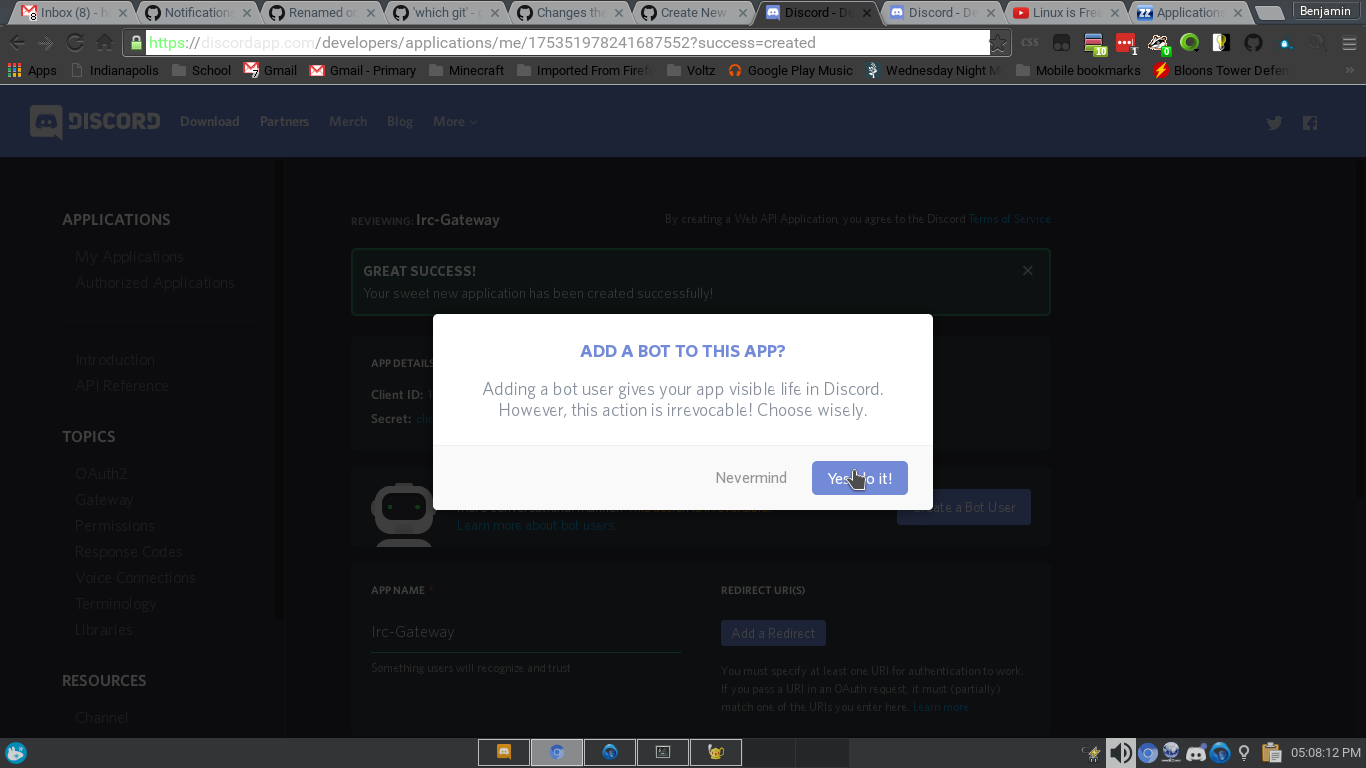1366x768 pixels.
Task: Go to Merch in the header
Action: click(x=348, y=122)
